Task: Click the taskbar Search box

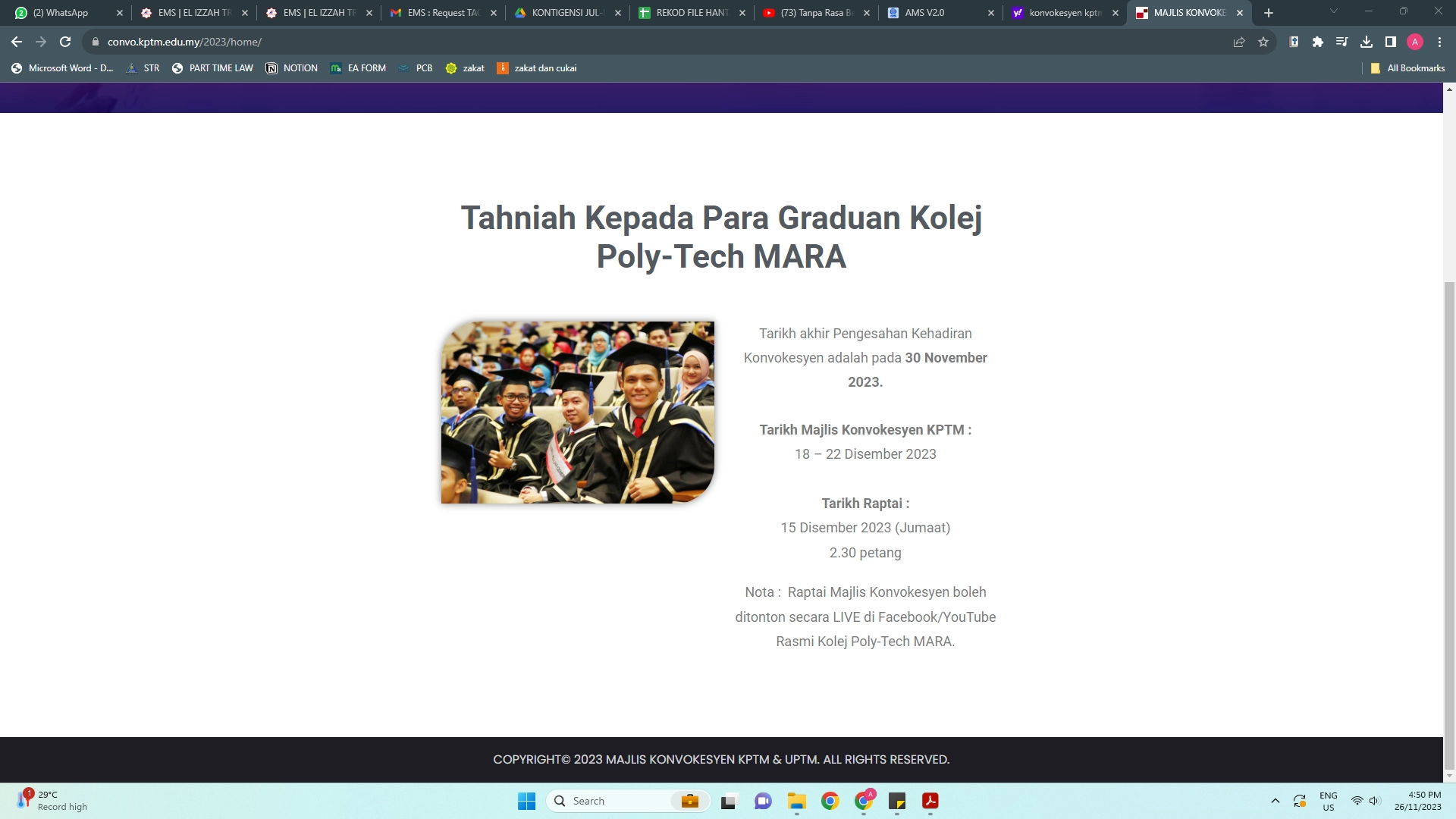Action: coord(628,801)
